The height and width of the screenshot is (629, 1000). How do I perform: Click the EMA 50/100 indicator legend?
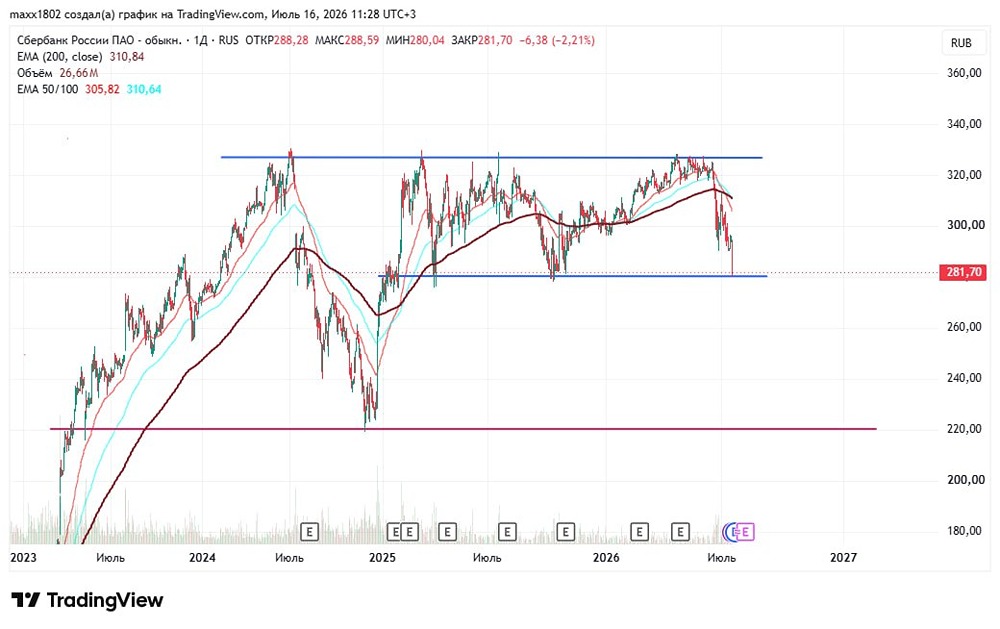89,89
